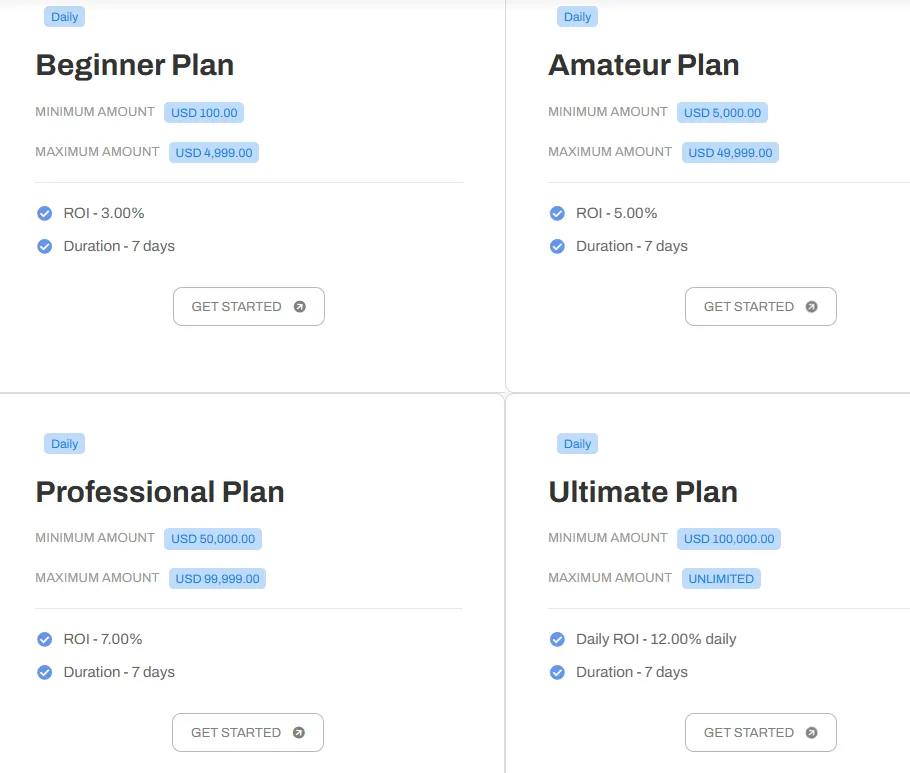Viewport: 910px width, 773px height.
Task: Select the USD 100.00 minimum amount badge
Action: click(204, 113)
